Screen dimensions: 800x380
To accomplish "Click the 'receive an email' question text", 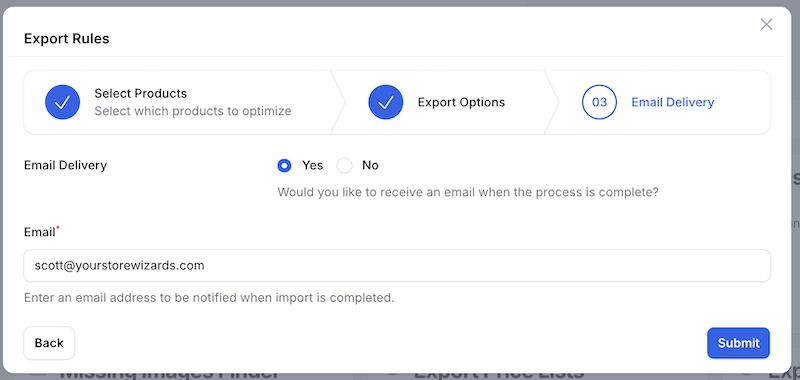I will coord(468,193).
